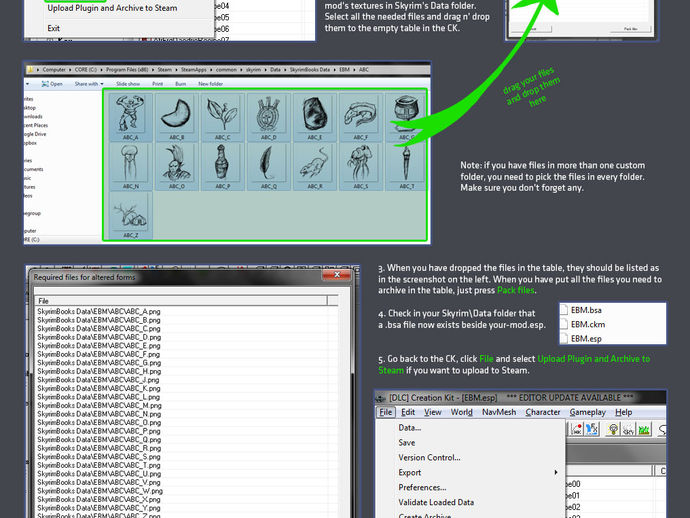Open the Help menu in Creation Kit

tap(623, 412)
